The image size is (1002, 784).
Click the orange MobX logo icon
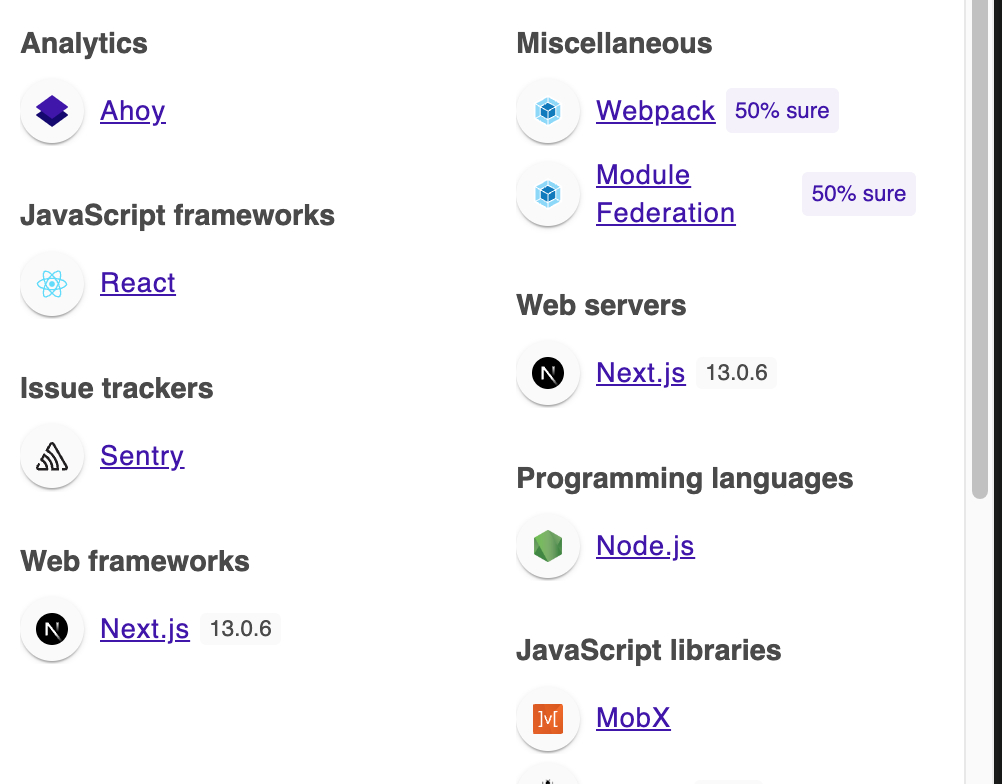click(x=548, y=718)
